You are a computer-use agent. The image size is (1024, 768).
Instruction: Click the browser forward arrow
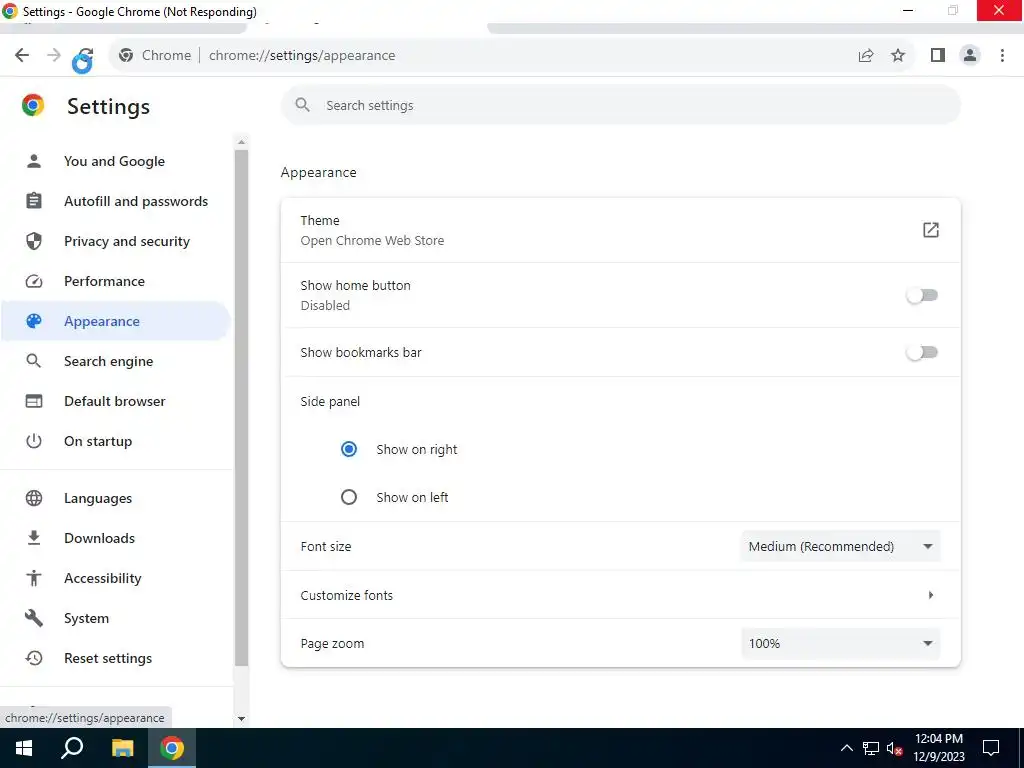pos(54,56)
